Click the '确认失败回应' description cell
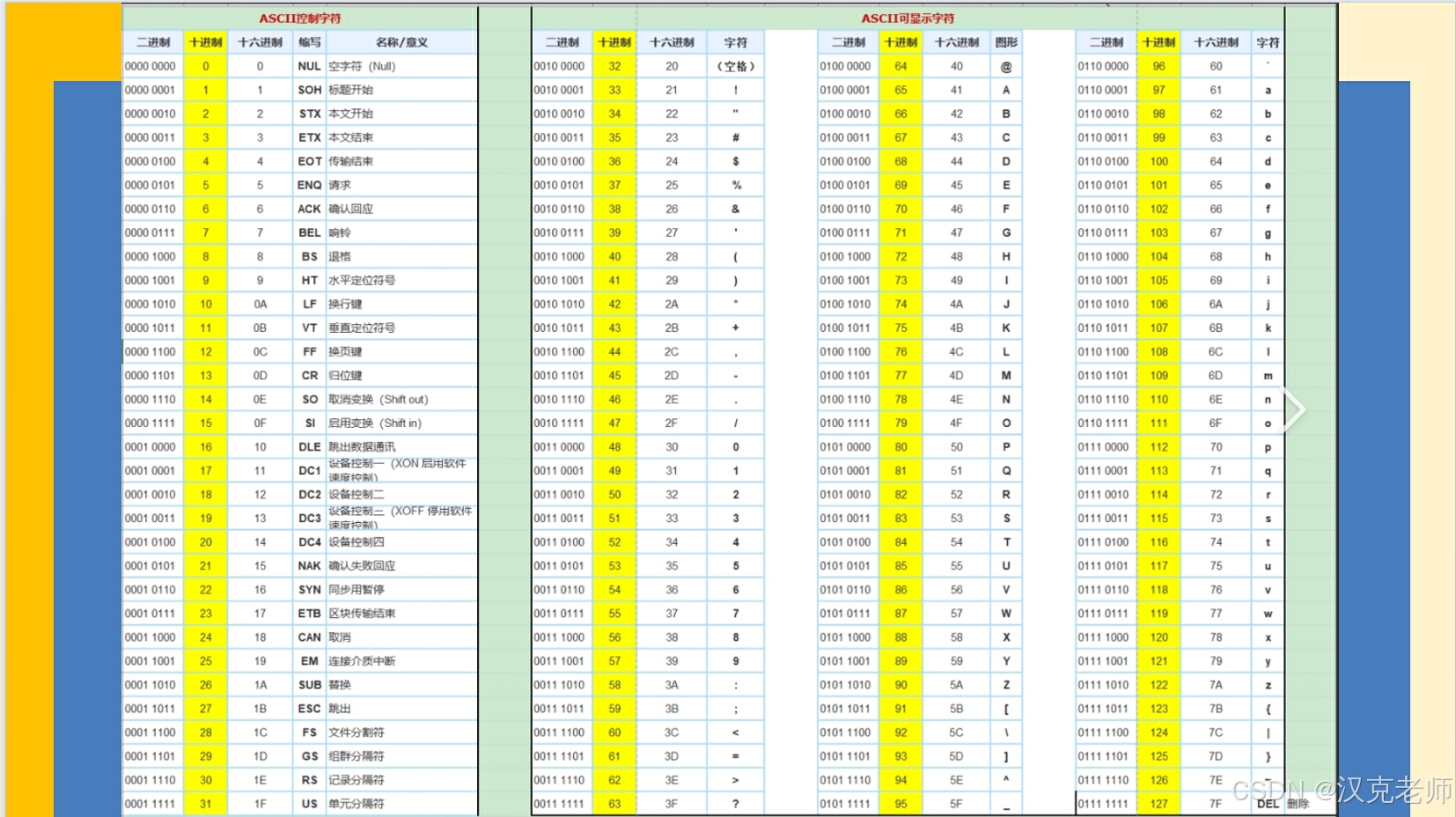The height and width of the screenshot is (817, 1456). pos(401,565)
